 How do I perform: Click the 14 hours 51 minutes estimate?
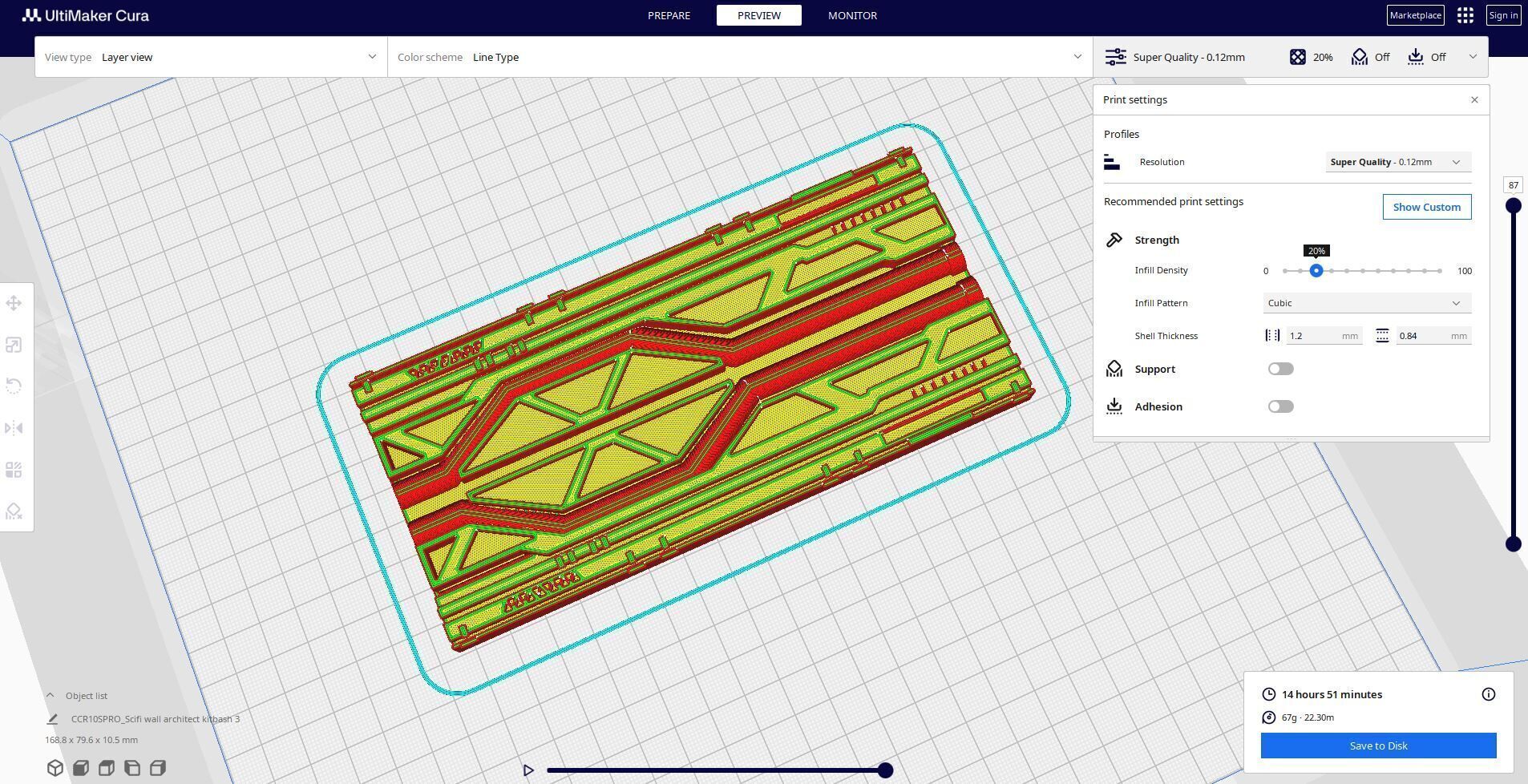[x=1332, y=694]
